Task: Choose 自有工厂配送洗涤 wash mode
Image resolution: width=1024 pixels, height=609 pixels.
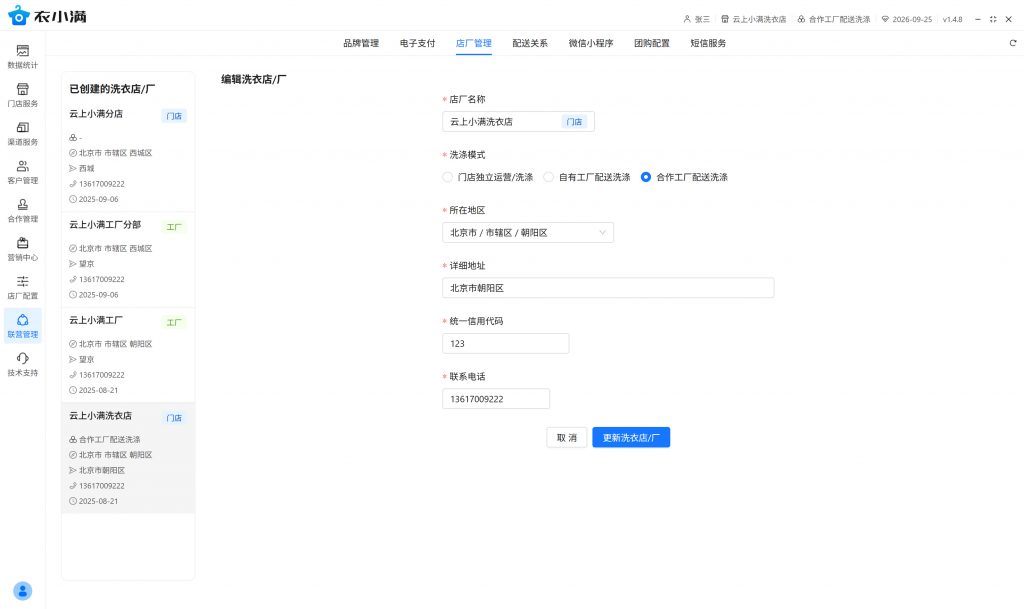Action: 549,177
